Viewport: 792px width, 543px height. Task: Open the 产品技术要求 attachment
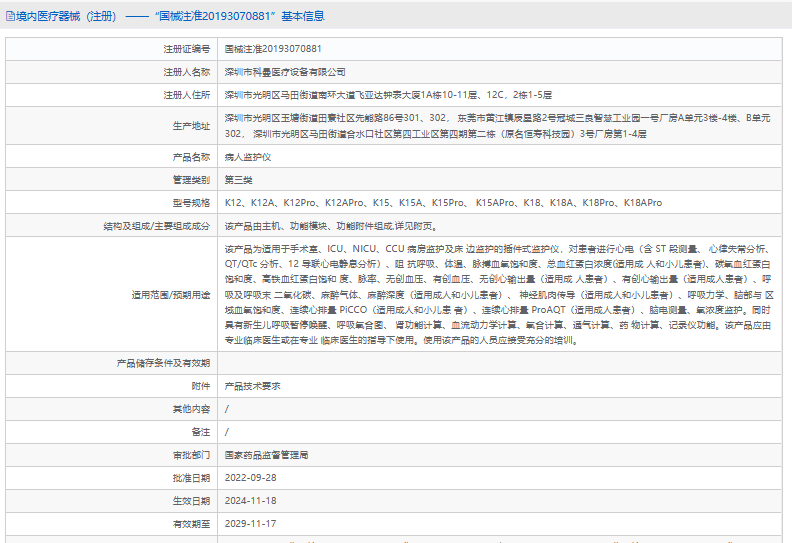(253, 386)
